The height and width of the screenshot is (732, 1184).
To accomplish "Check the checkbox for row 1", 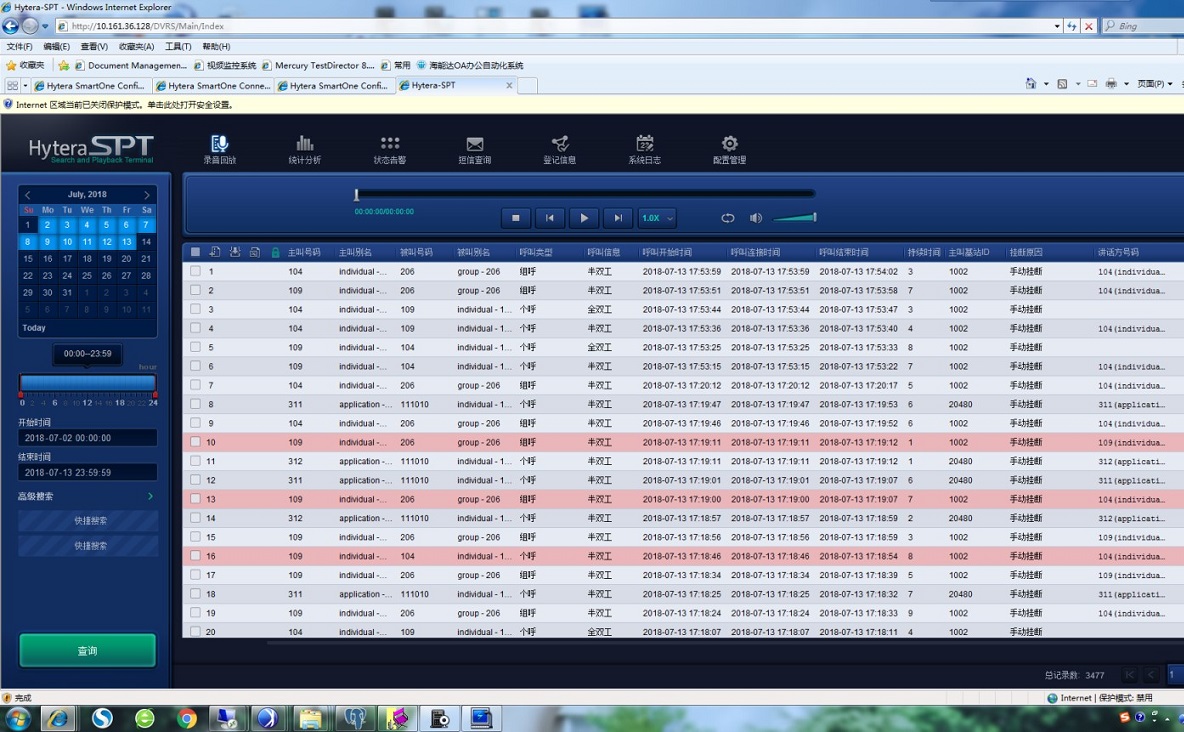I will (196, 271).
